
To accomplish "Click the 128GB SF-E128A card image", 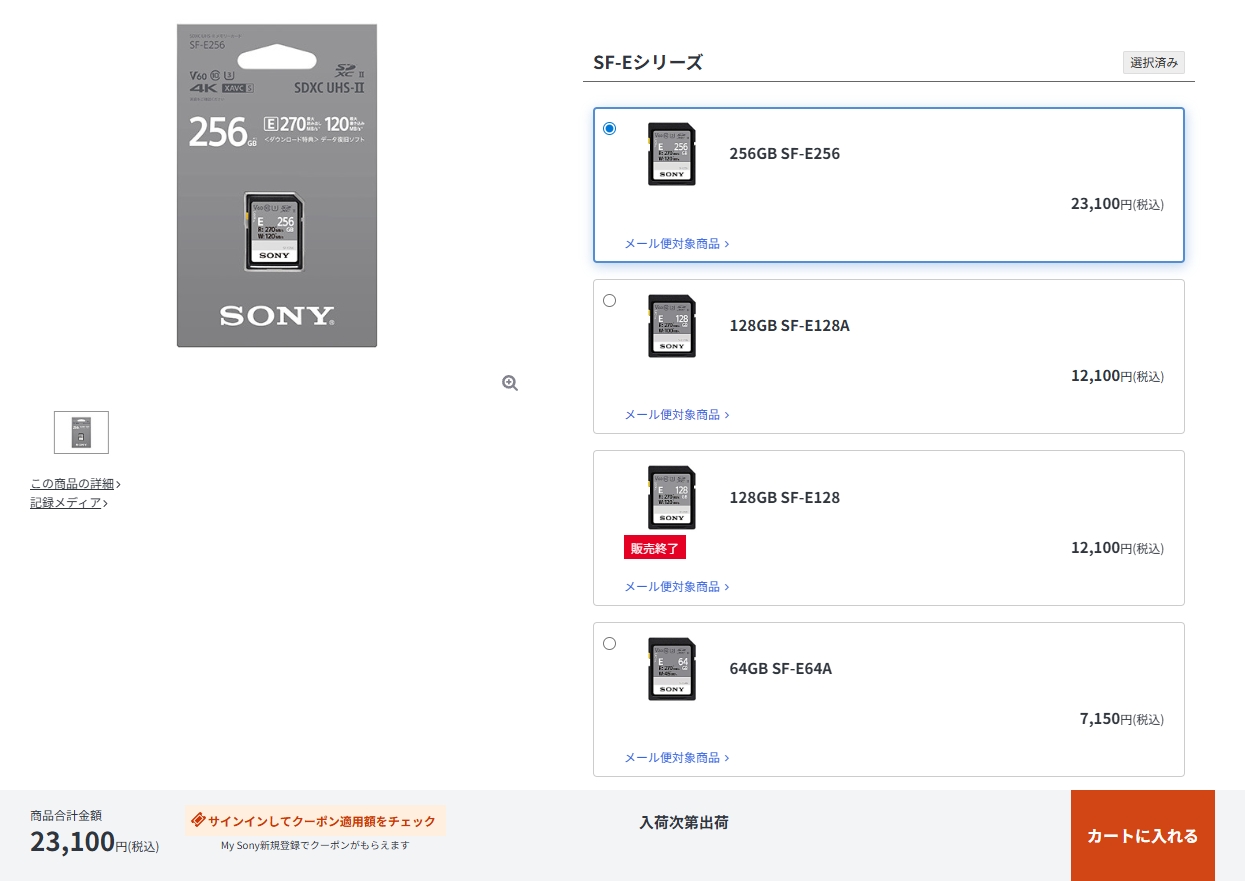I will click(x=671, y=326).
